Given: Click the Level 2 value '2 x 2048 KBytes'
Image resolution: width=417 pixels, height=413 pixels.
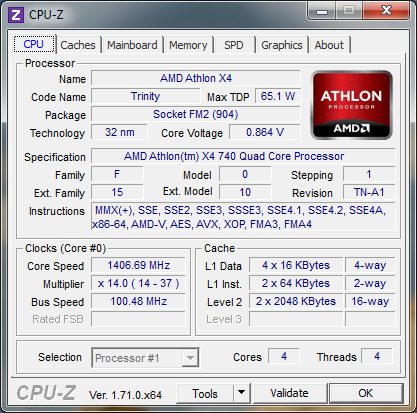Looking at the screenshot, I should 296,301.
